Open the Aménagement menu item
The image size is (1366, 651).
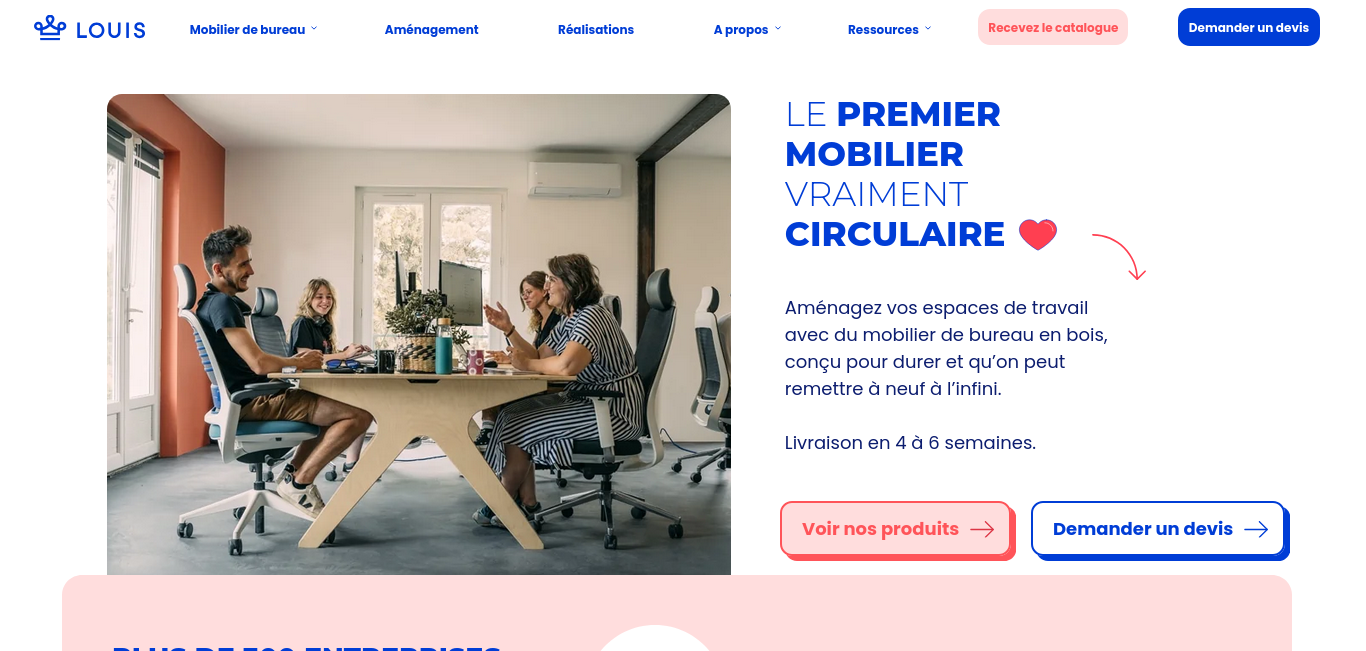coord(432,30)
